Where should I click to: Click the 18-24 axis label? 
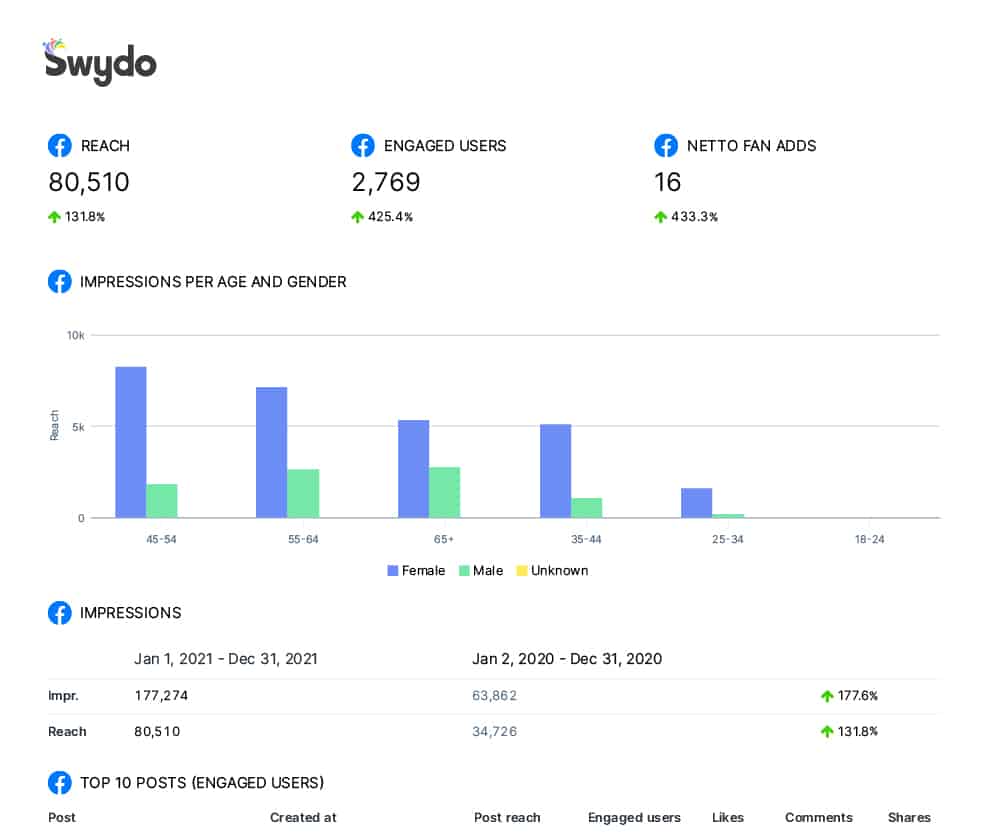coord(869,539)
